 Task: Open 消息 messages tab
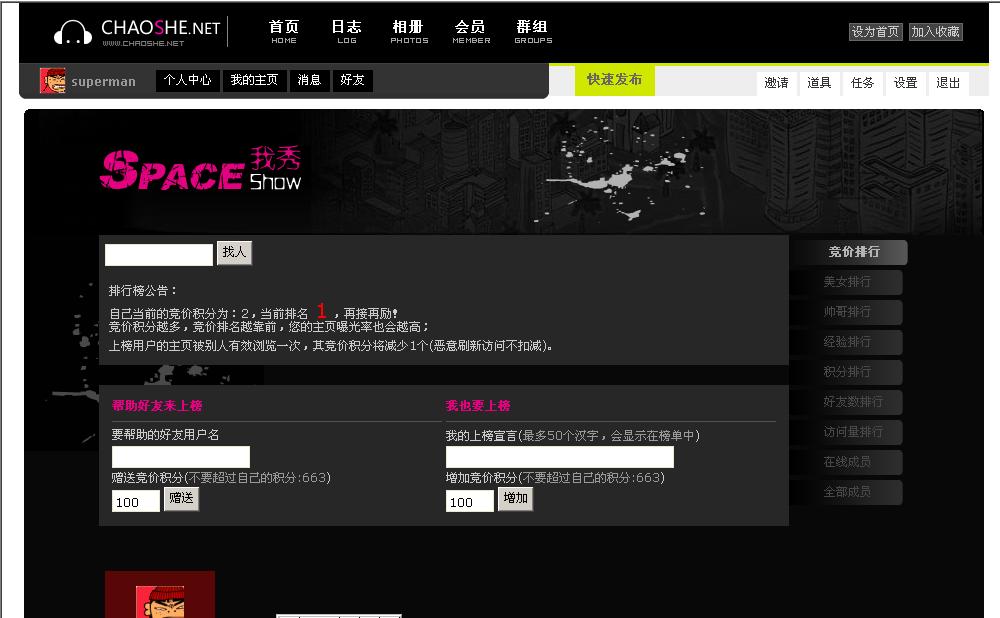[x=309, y=80]
